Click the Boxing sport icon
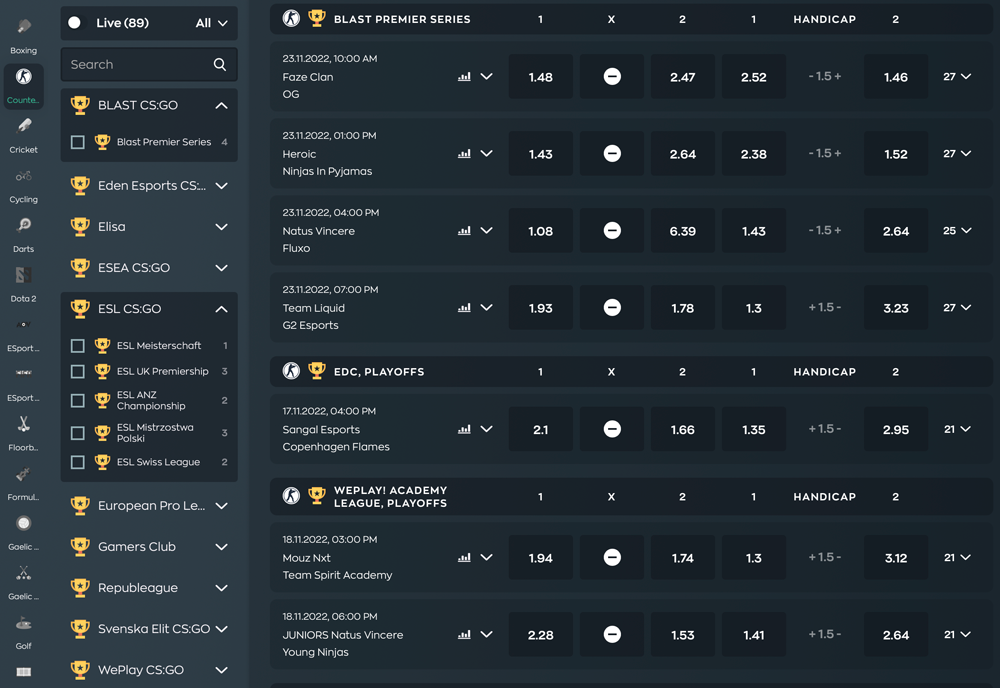The height and width of the screenshot is (688, 1000). [x=23, y=28]
